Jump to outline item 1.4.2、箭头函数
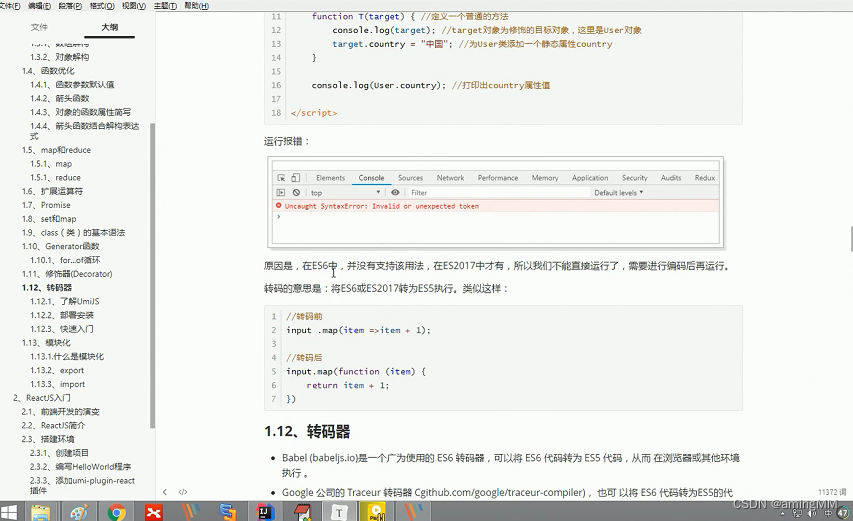The height and width of the screenshot is (521, 853). [60, 98]
